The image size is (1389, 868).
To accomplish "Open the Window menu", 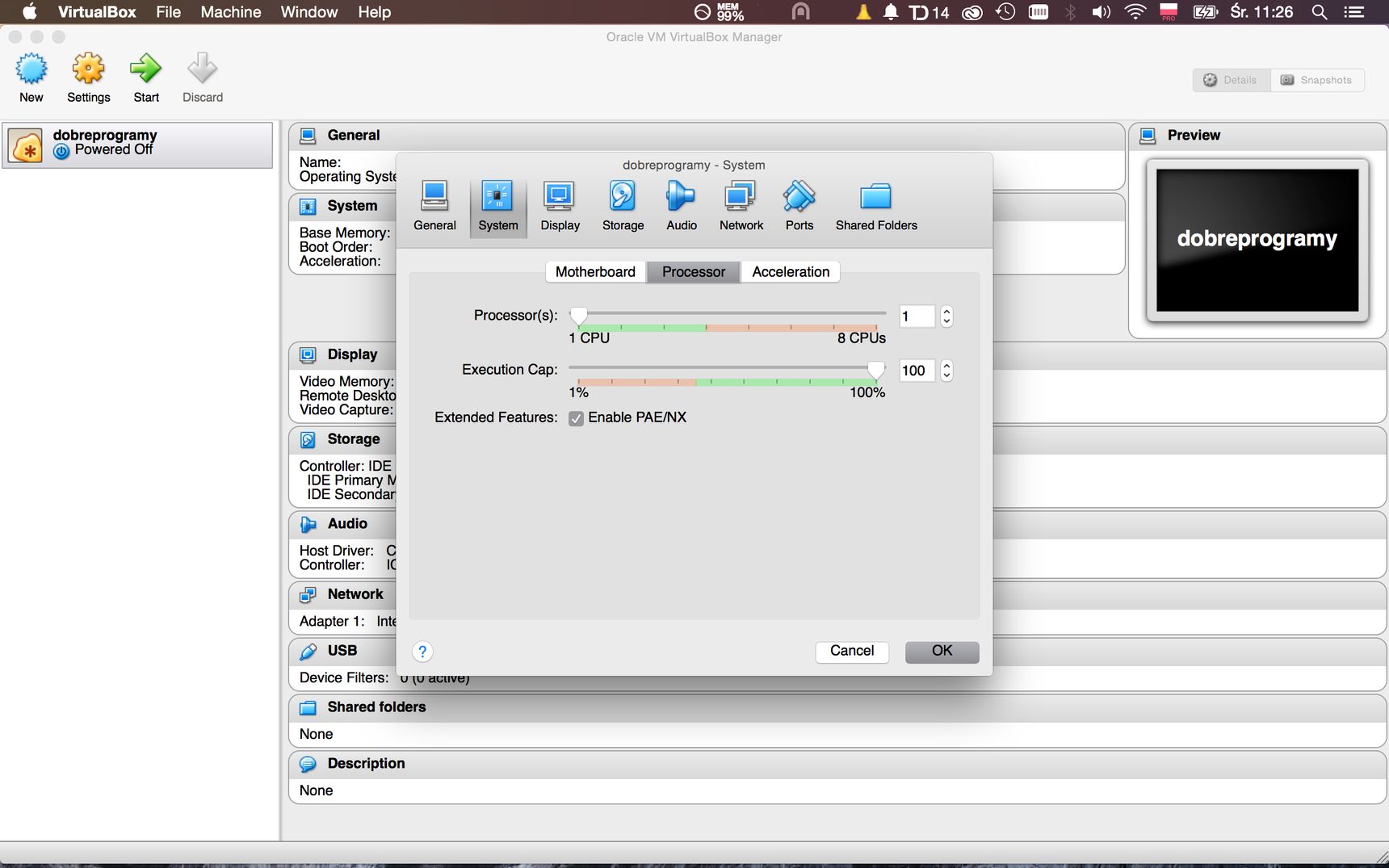I will point(308,12).
